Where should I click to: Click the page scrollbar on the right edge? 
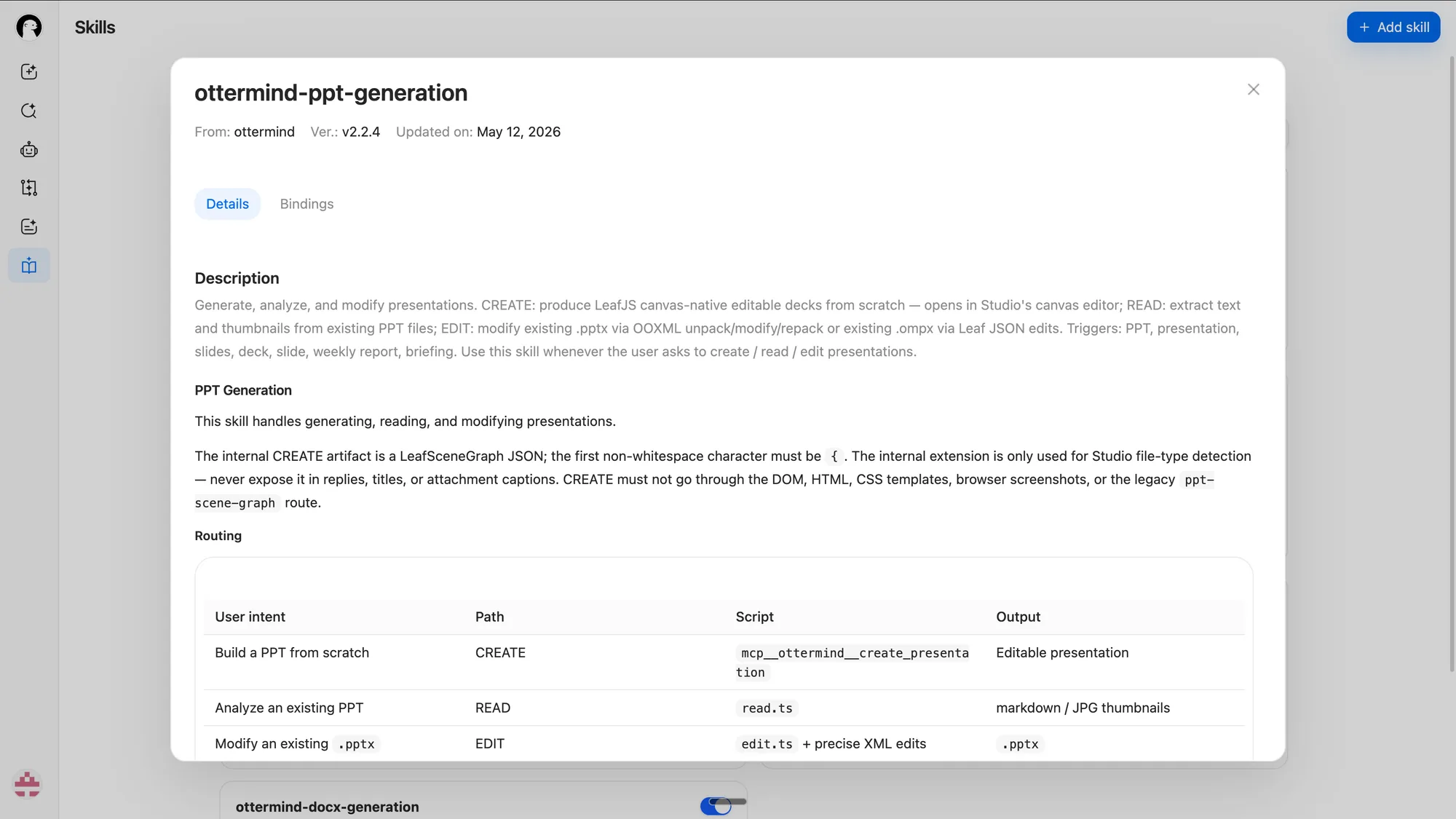(1452, 364)
